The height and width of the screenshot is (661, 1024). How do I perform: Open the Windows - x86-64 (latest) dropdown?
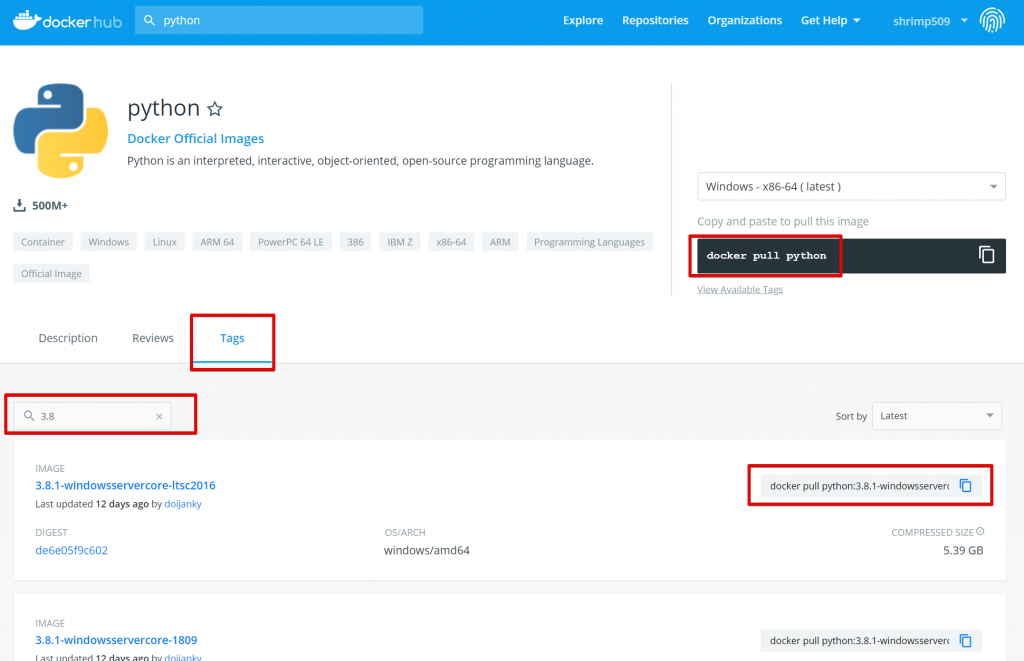click(851, 187)
